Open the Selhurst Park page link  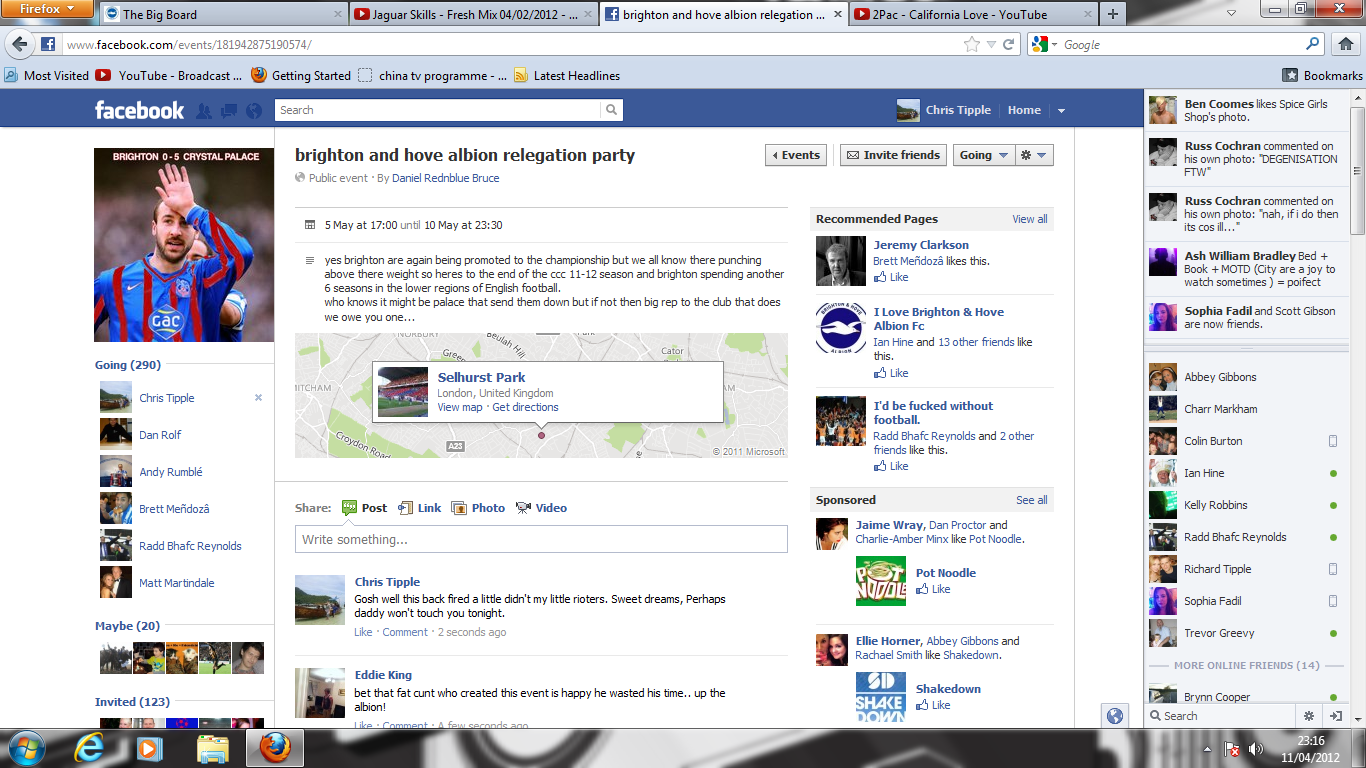pos(481,377)
